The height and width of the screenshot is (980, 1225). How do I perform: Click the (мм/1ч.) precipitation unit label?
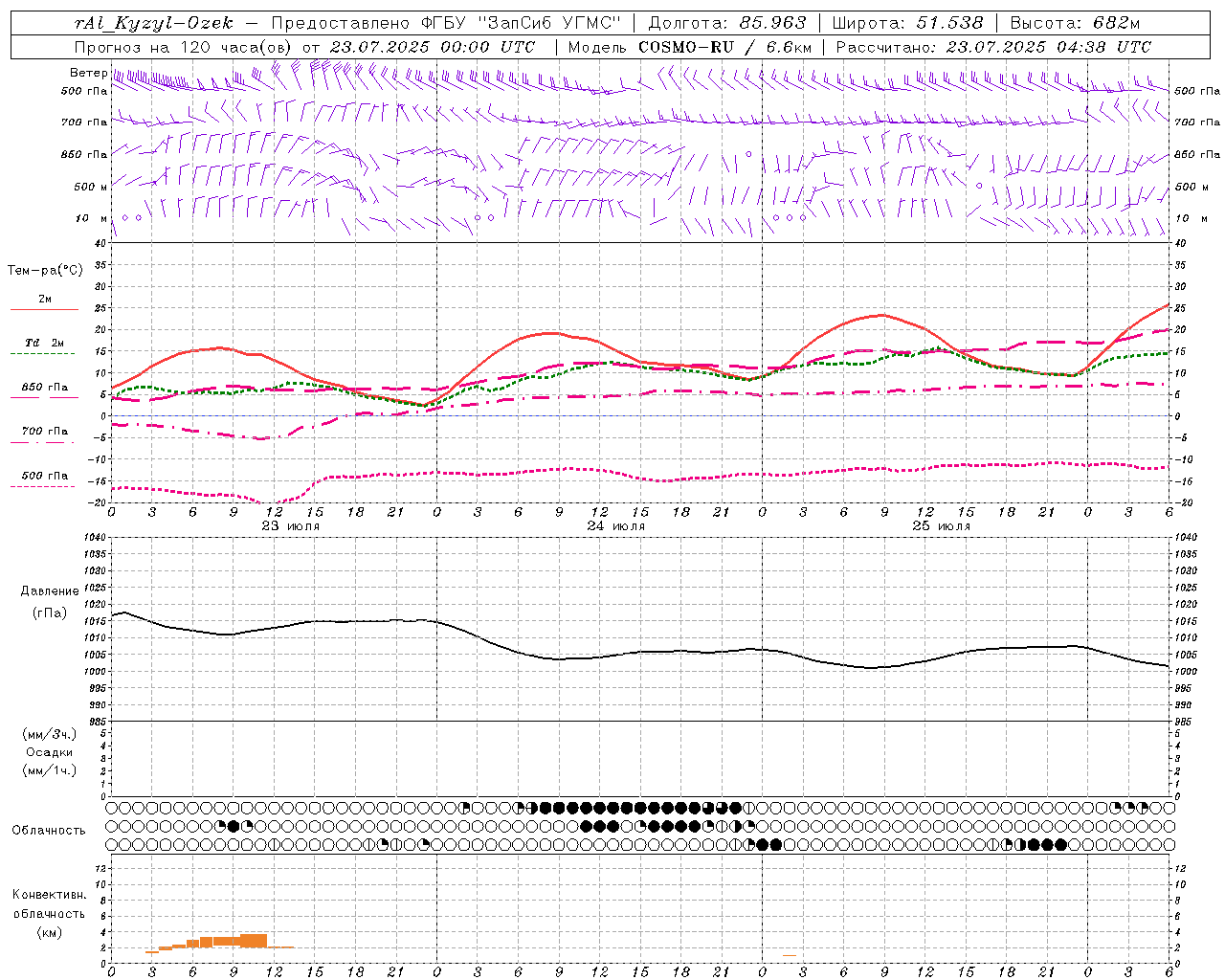[49, 770]
